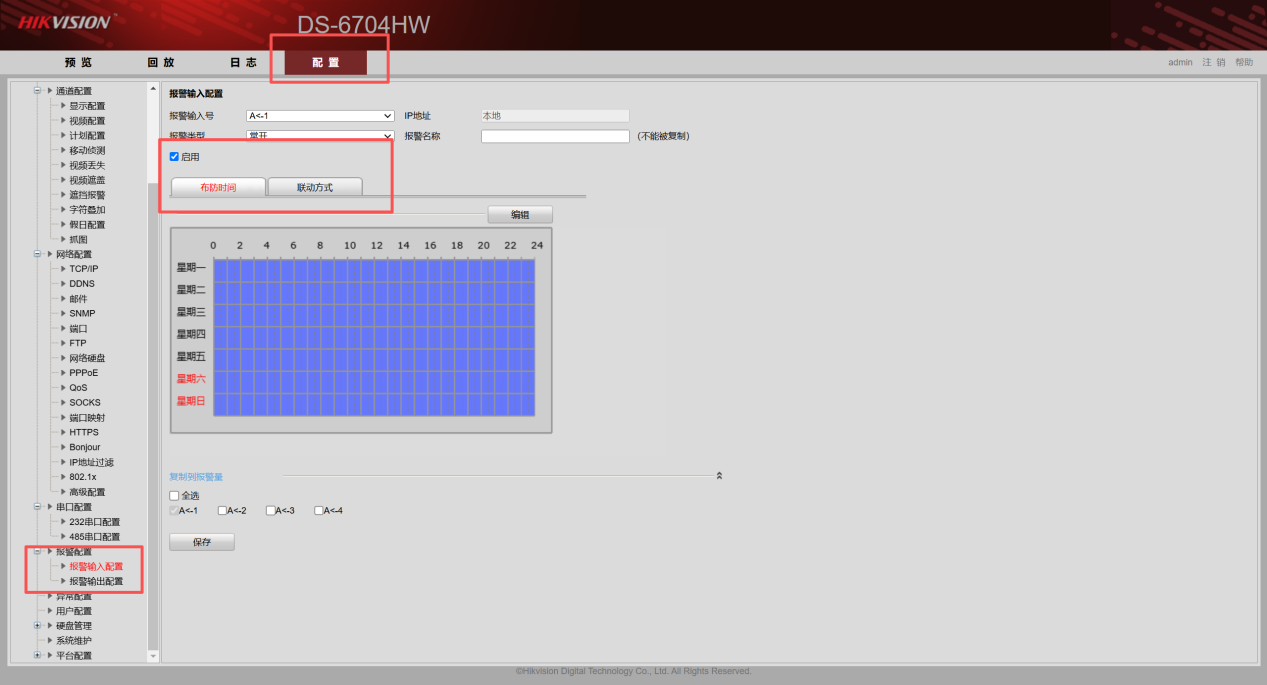Enable the A<-4 copy checkbox

[x=319, y=511]
